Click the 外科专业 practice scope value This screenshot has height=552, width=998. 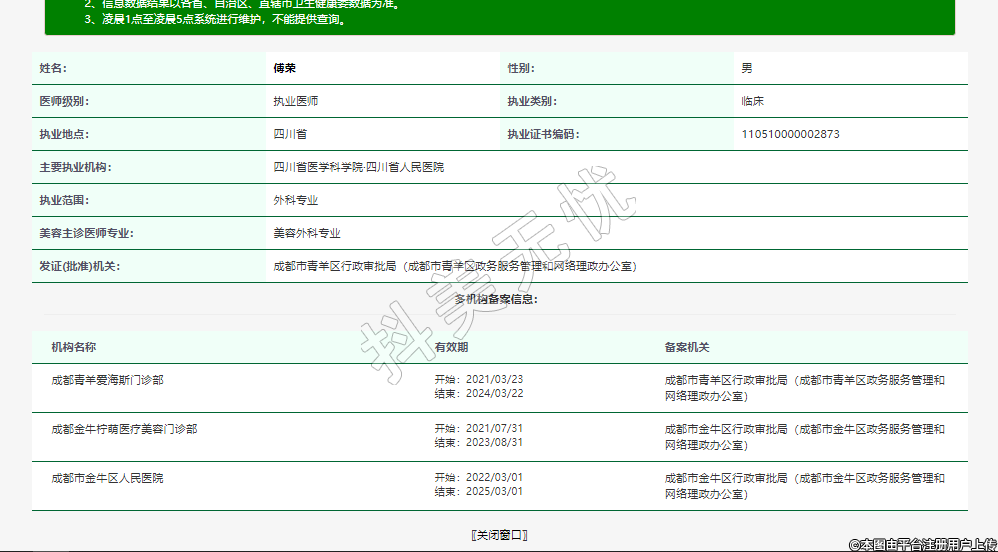pos(296,200)
